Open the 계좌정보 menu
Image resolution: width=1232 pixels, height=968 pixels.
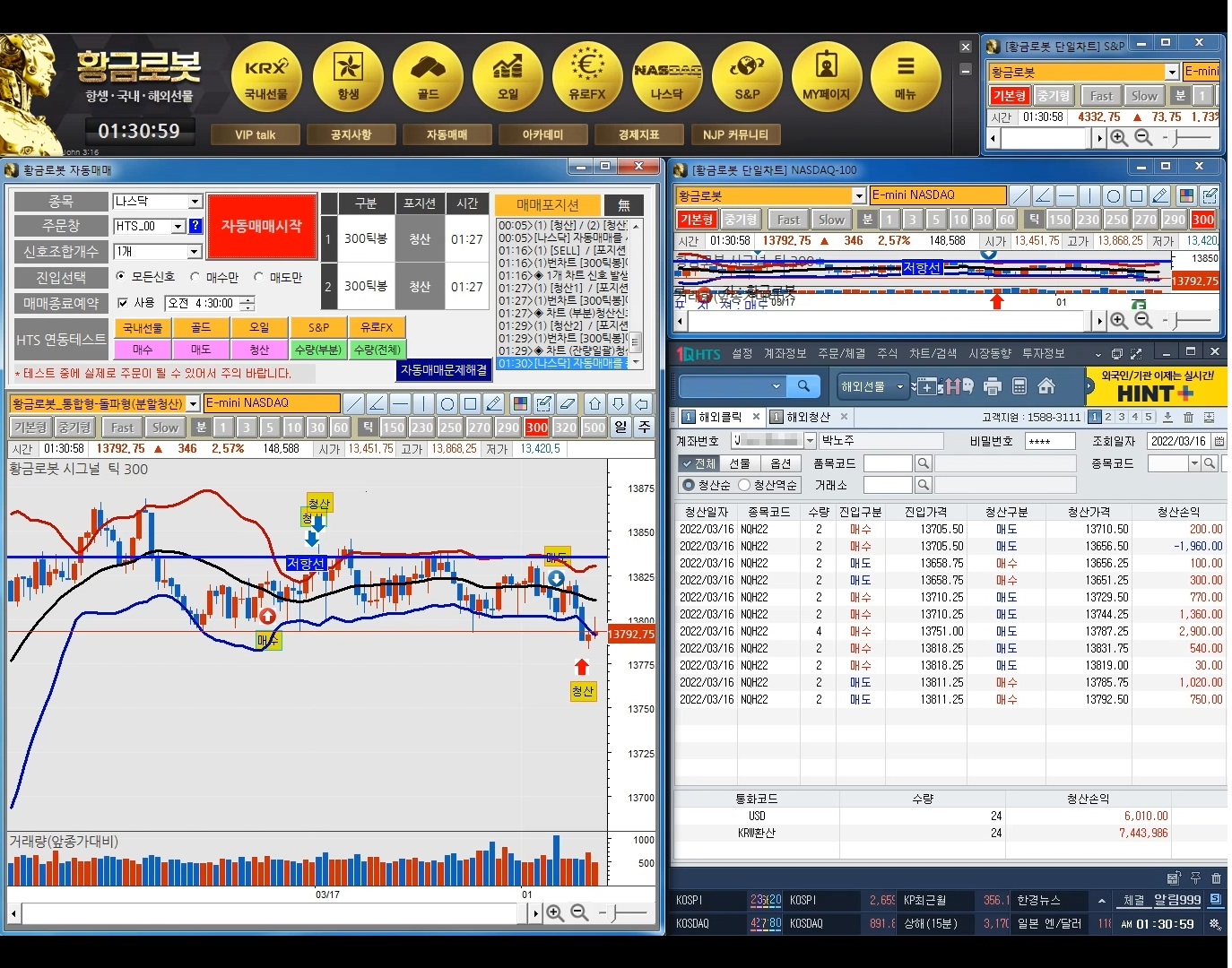tap(785, 353)
